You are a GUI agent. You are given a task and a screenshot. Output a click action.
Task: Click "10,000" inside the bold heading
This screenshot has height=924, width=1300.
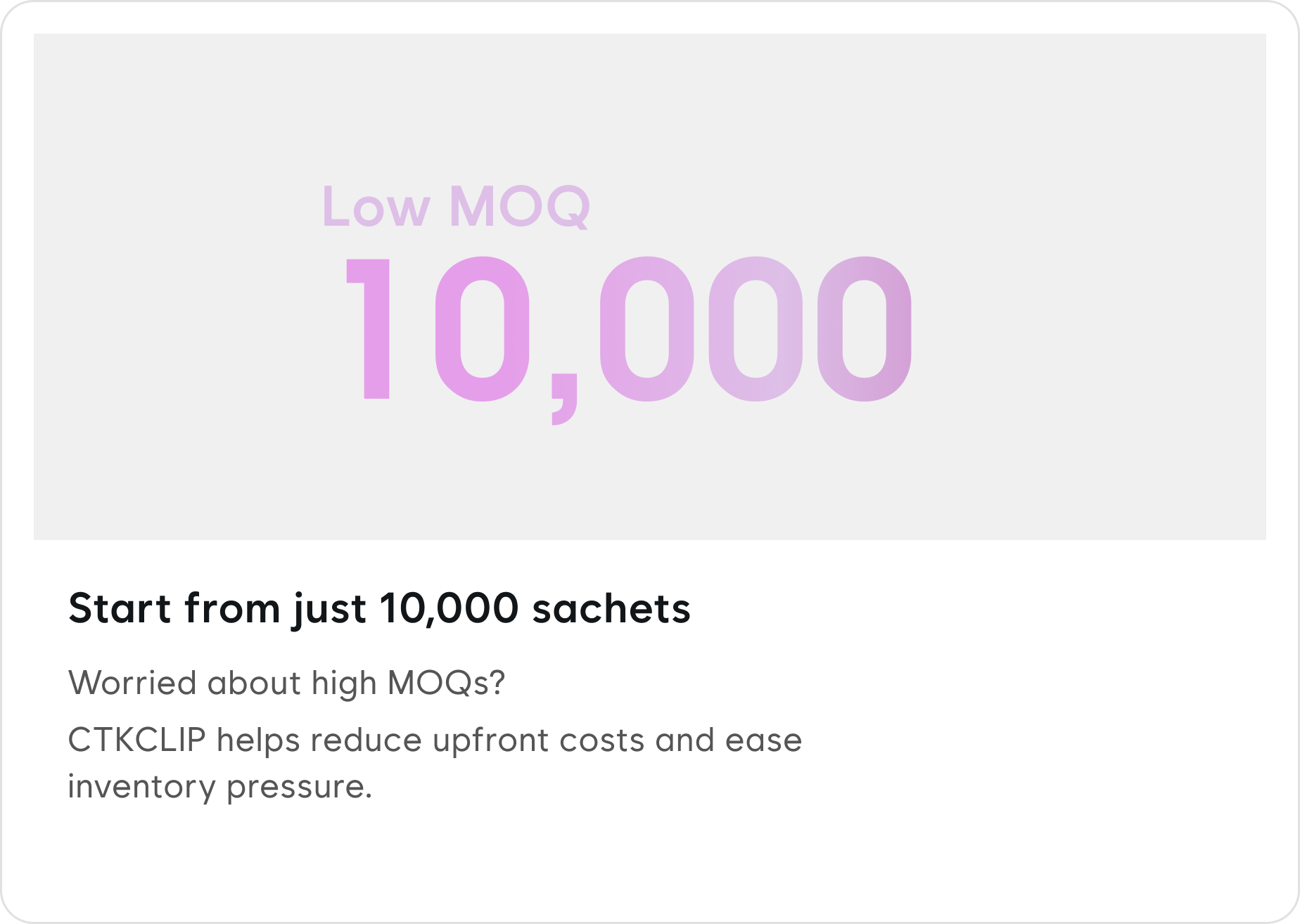tap(449, 608)
